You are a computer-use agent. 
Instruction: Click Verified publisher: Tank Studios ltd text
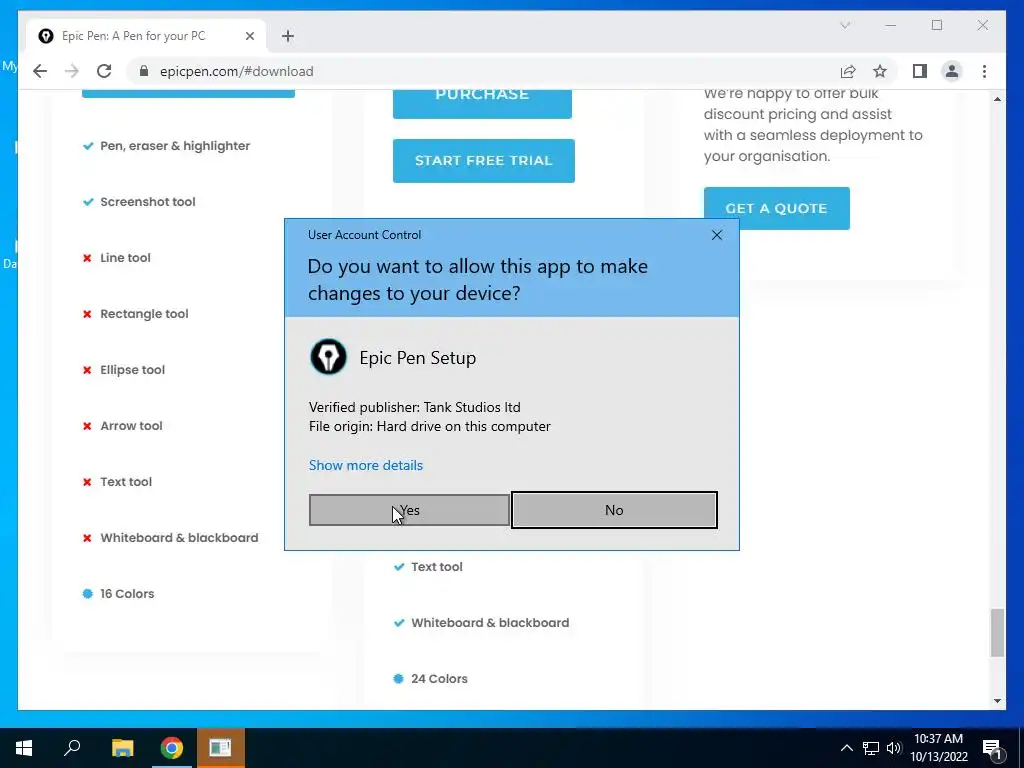click(x=415, y=408)
